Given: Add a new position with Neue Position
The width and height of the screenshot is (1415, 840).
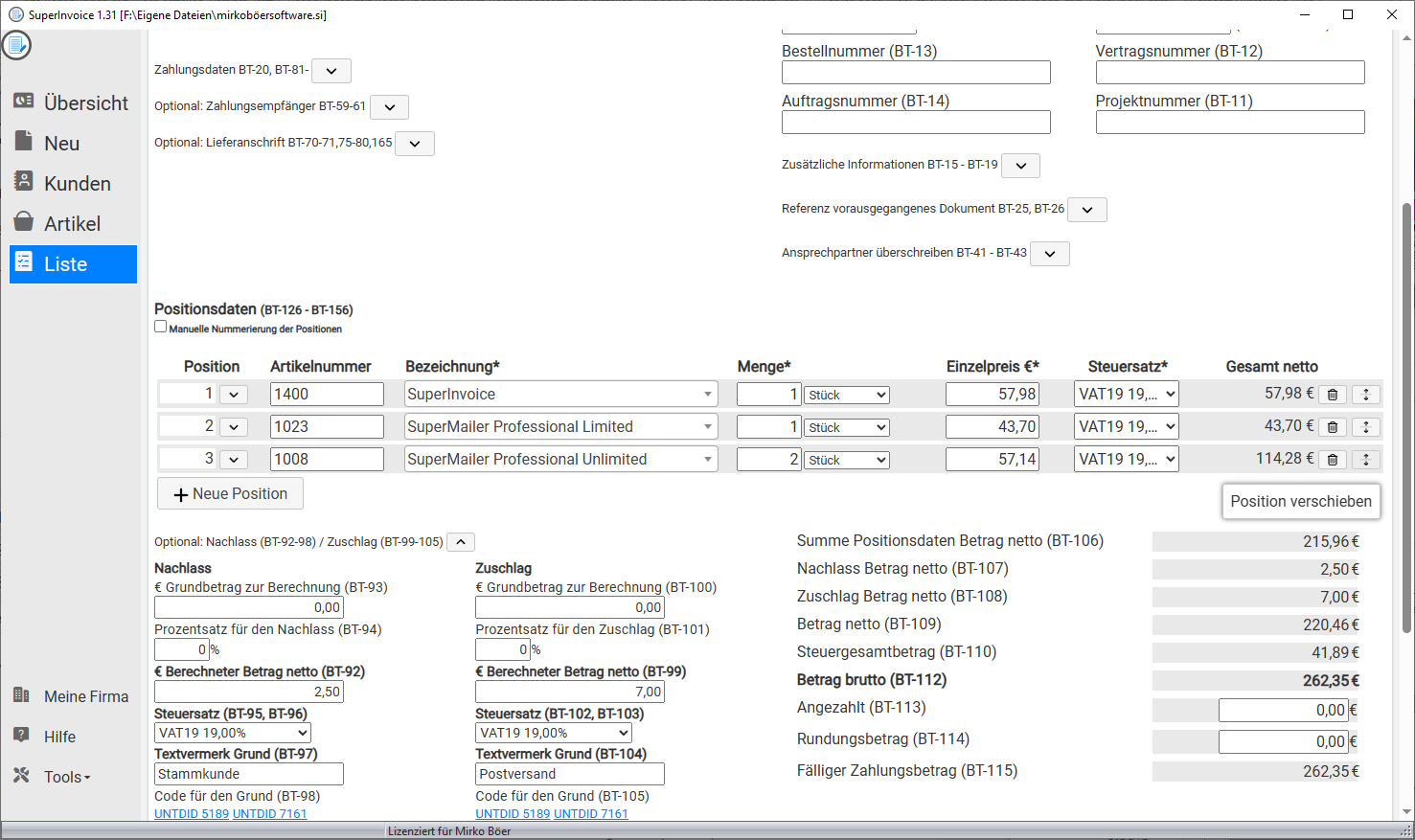Looking at the screenshot, I should (x=230, y=494).
